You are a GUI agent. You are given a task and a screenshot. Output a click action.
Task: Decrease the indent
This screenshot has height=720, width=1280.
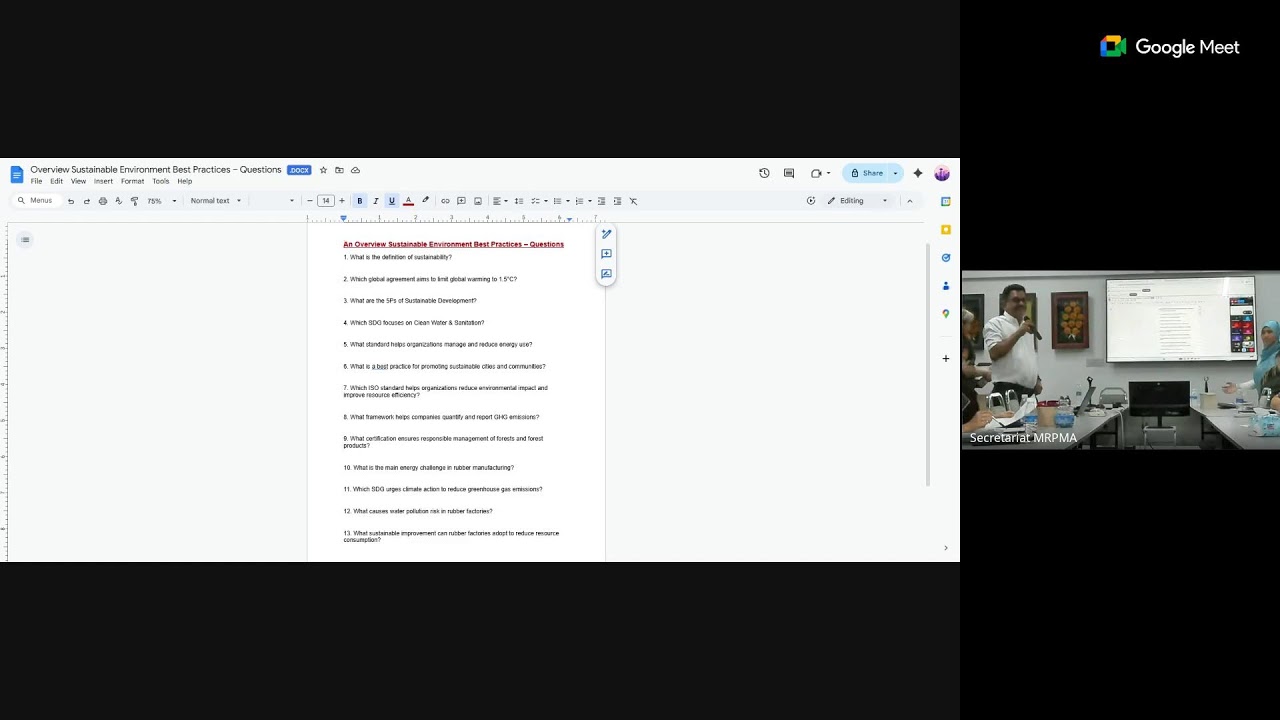[x=601, y=201]
